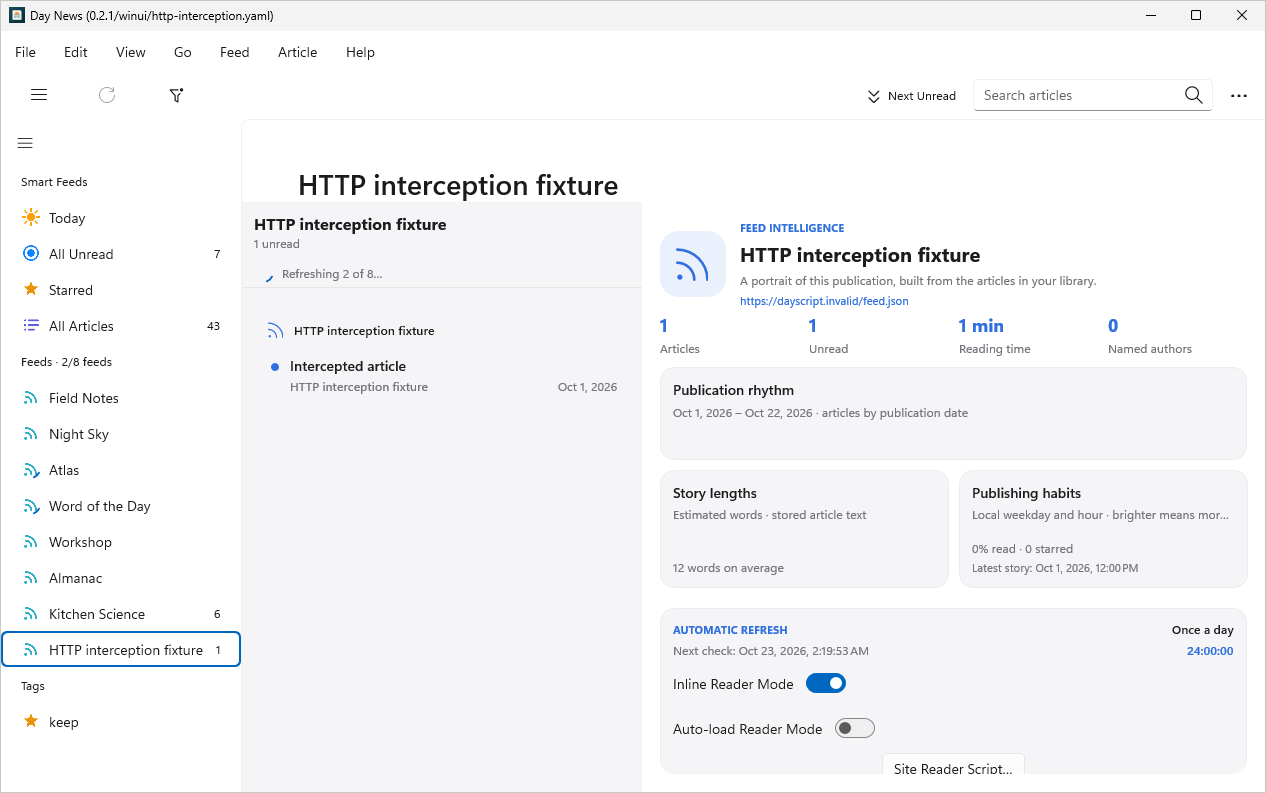Click the Almanac feed icon

coord(31,578)
